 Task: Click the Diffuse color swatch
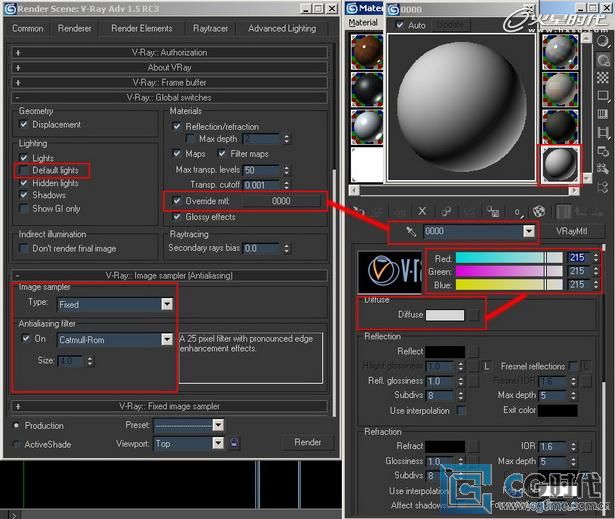445,315
